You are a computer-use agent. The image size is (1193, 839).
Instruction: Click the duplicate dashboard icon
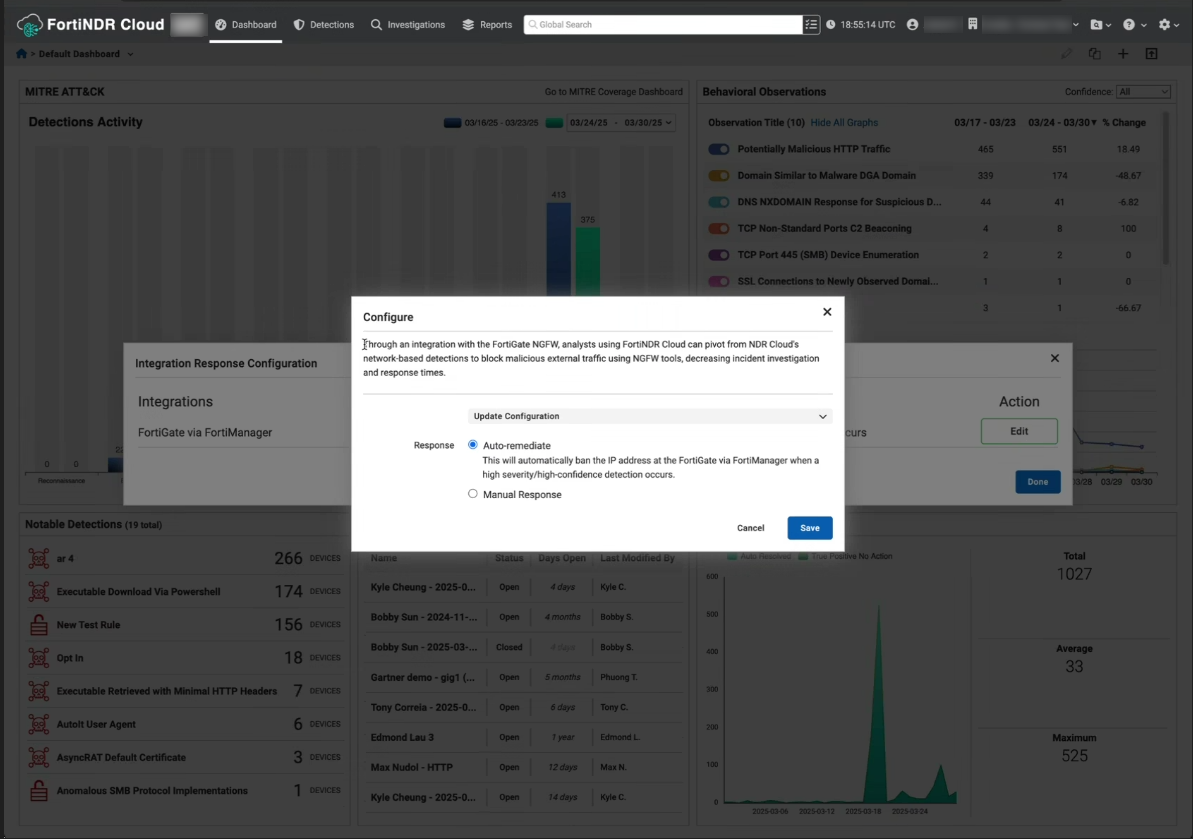pyautogui.click(x=1095, y=54)
